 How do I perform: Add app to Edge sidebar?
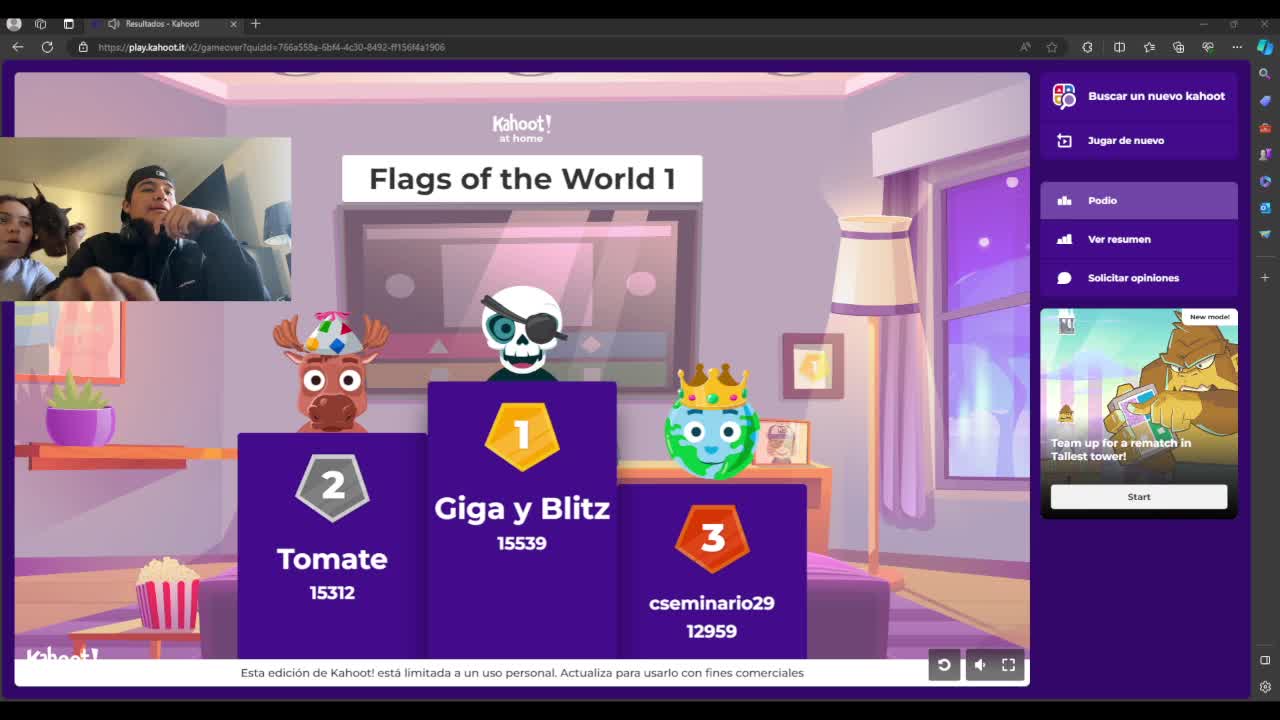pos(1265,277)
